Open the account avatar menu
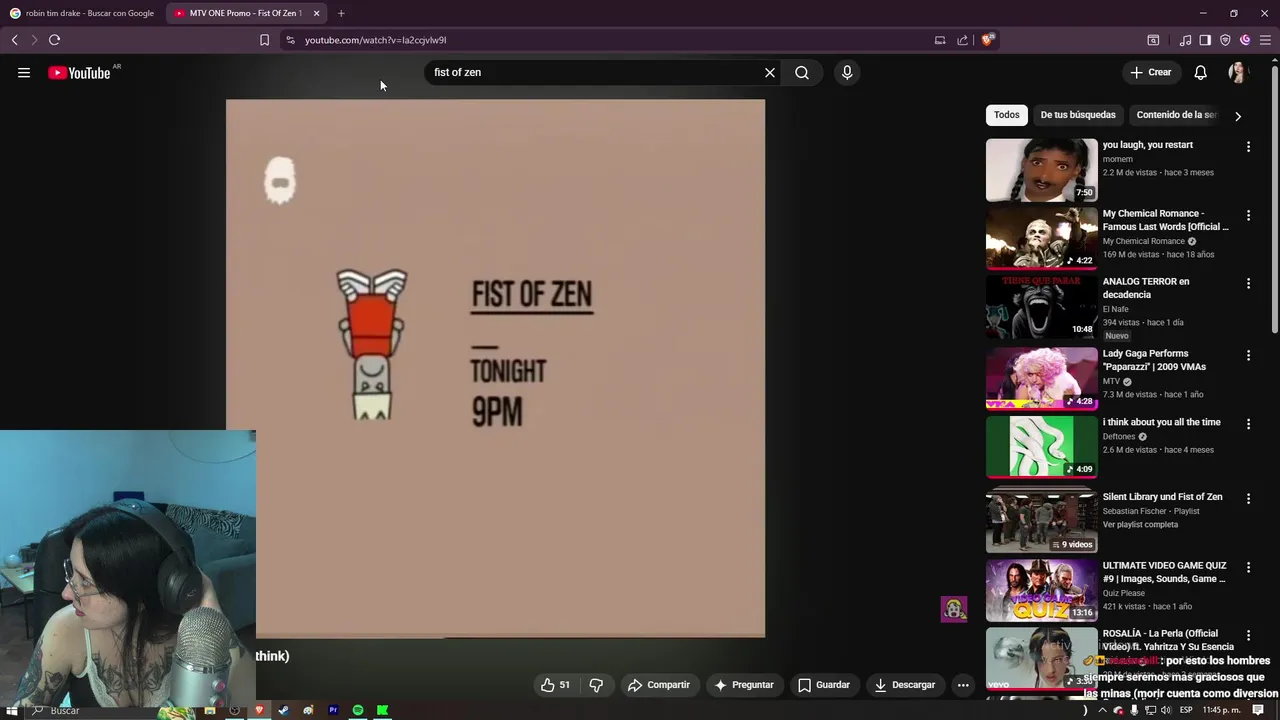 coord(1238,72)
